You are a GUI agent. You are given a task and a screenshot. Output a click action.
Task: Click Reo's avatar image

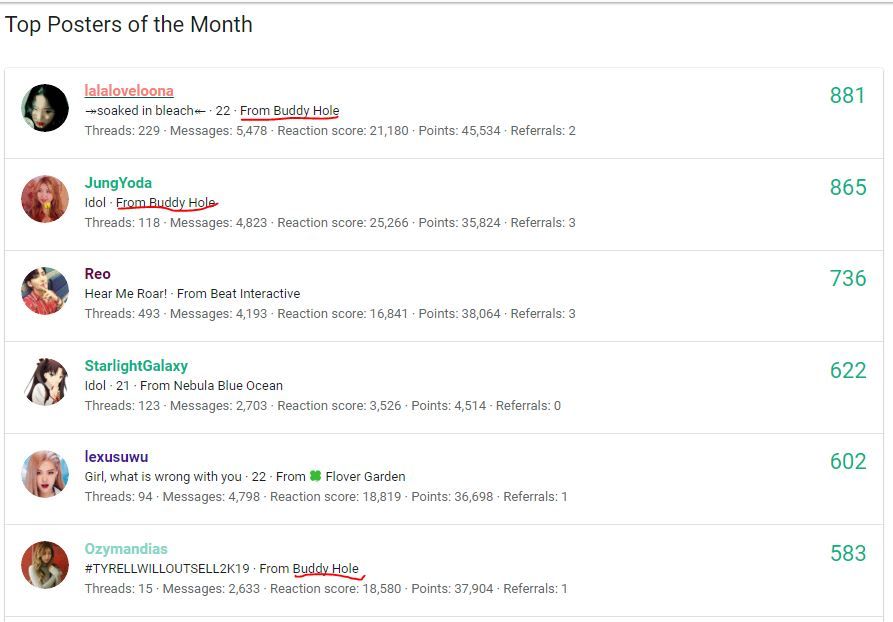pos(45,290)
